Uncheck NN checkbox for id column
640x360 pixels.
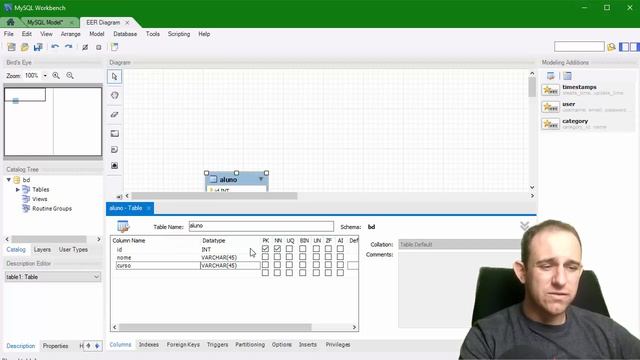click(x=277, y=249)
